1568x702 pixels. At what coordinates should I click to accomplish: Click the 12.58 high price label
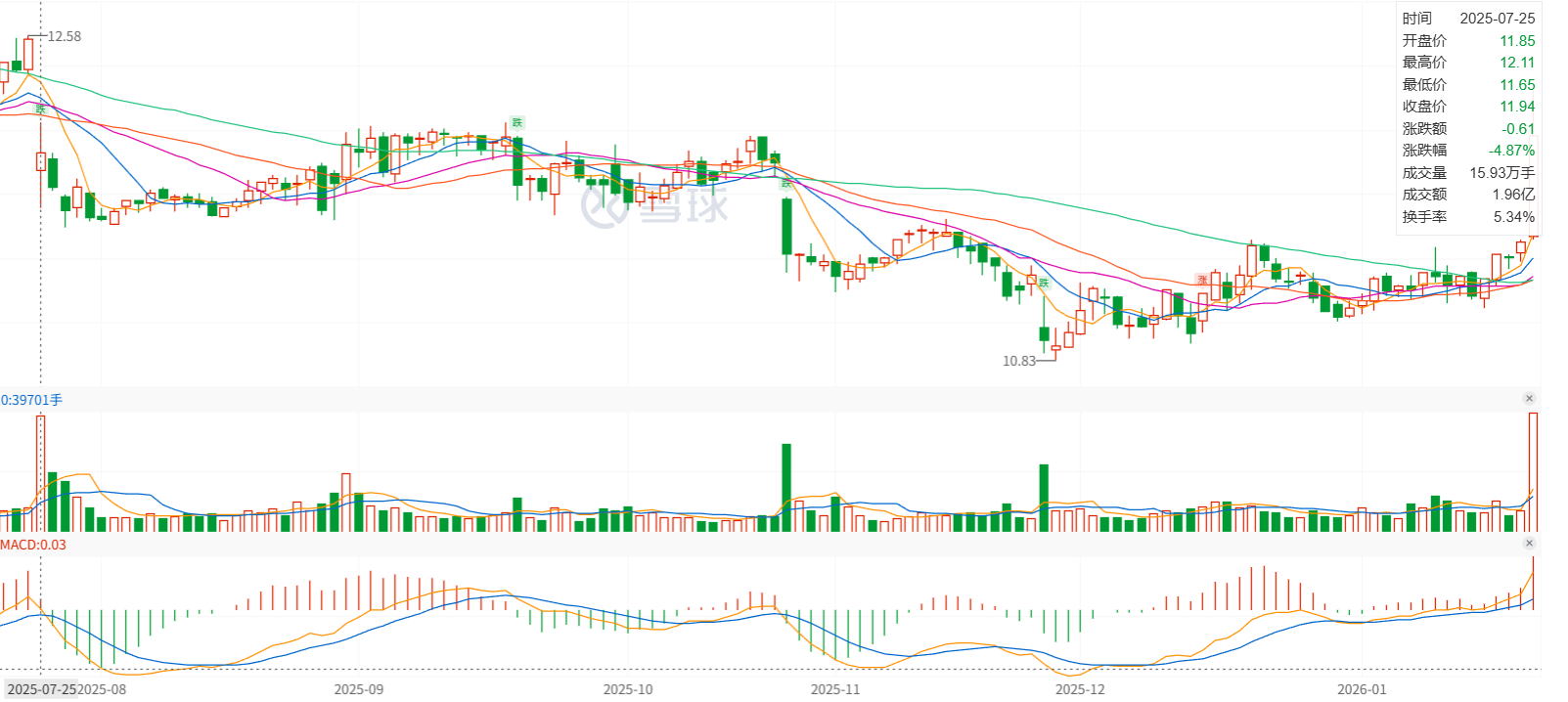click(x=64, y=36)
